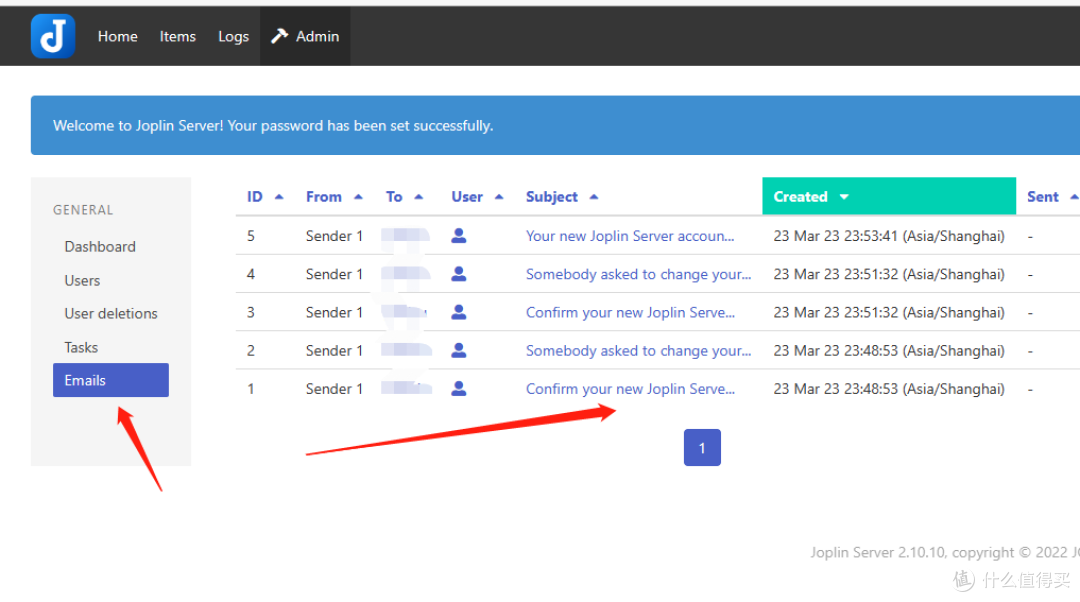Click user icon in email row 1
Screen dimensions: 1080x602
(459, 389)
